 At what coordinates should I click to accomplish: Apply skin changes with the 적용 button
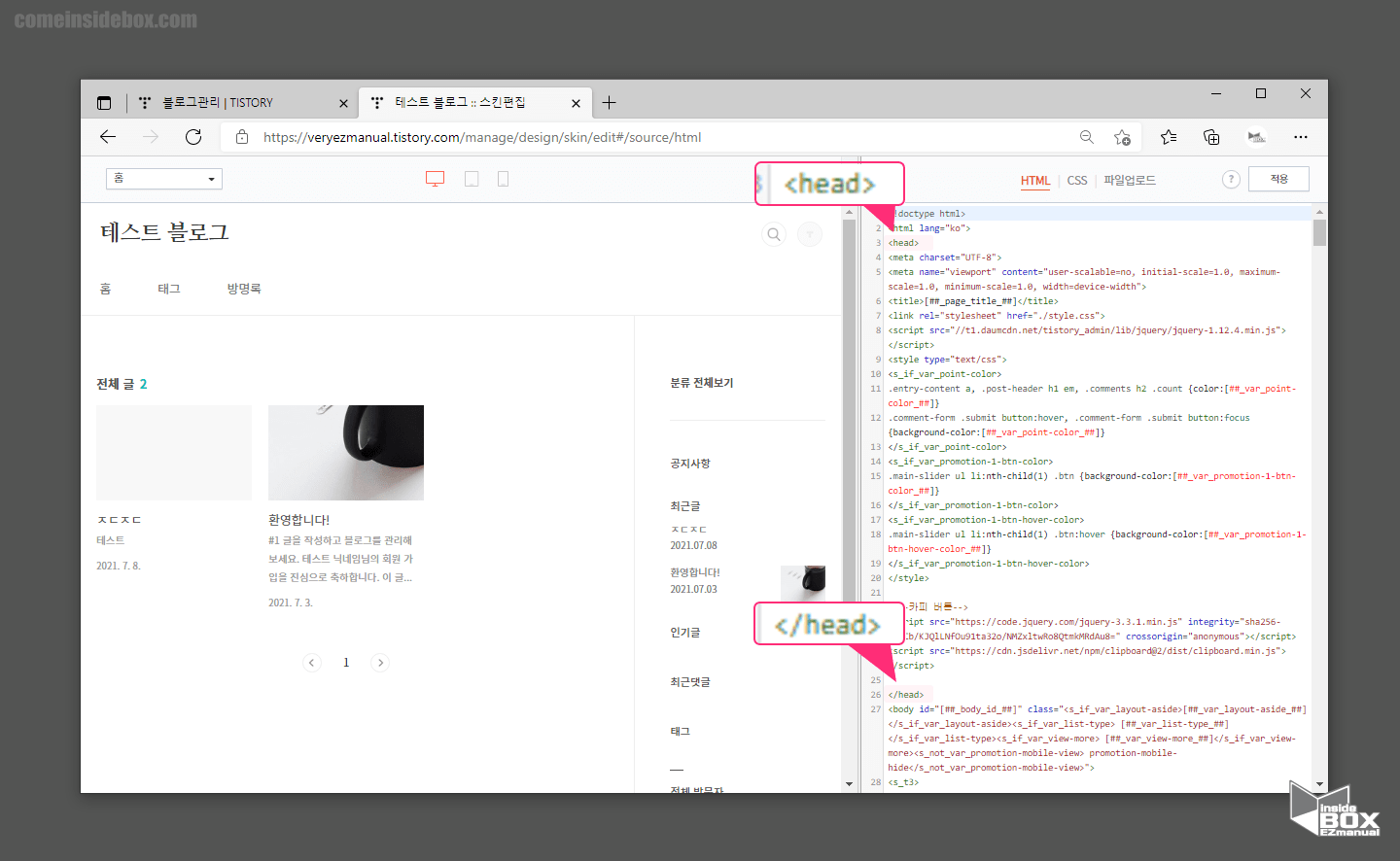1278,179
